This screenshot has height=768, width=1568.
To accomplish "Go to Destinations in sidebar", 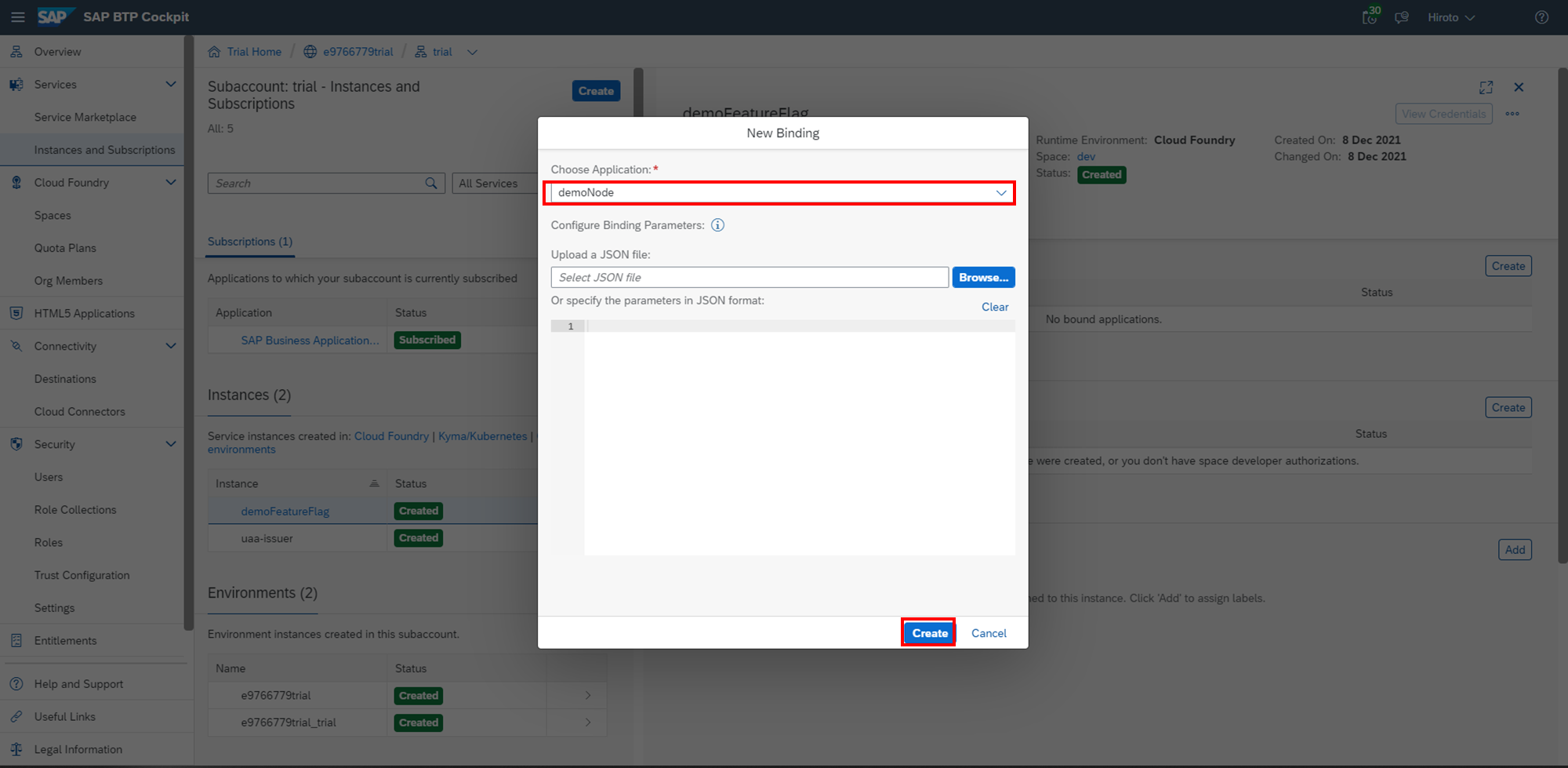I will [x=65, y=379].
